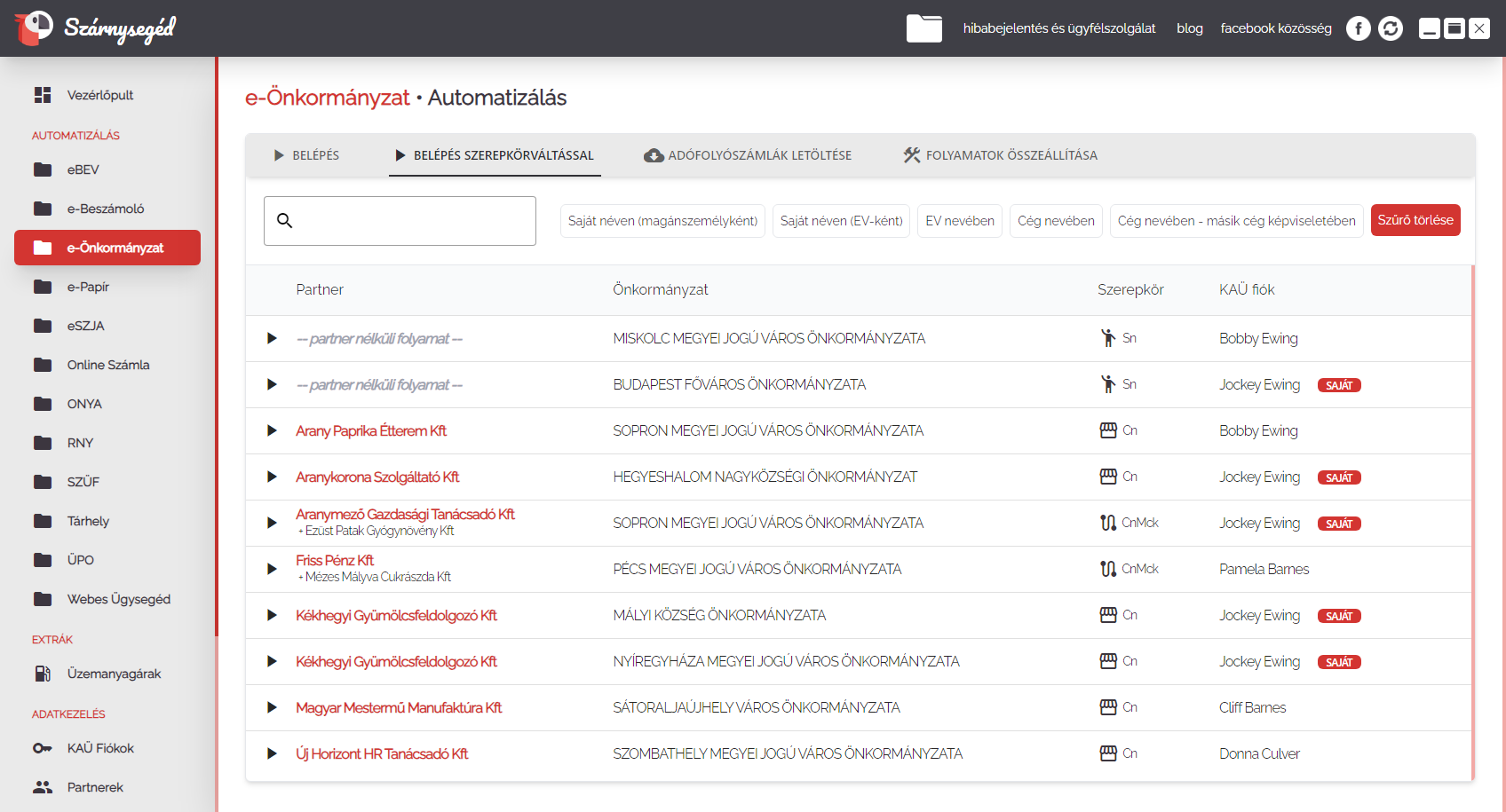Screen dimensions: 1506x812
Task: Expand the Friss Pénz Kft row
Action: [x=272, y=569]
